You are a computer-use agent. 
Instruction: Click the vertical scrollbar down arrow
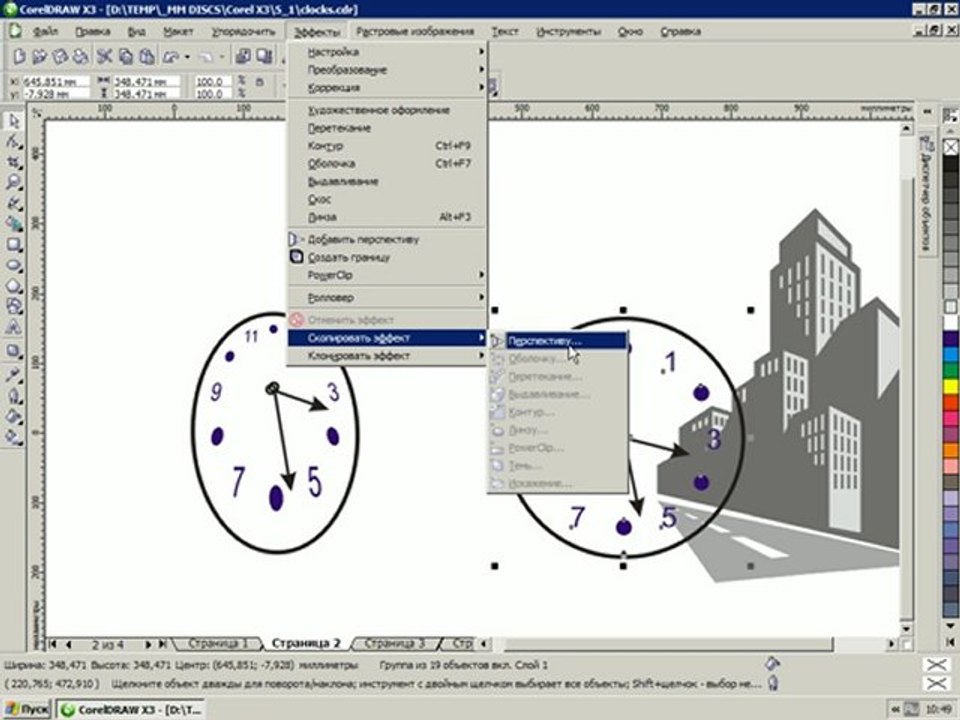tap(907, 628)
